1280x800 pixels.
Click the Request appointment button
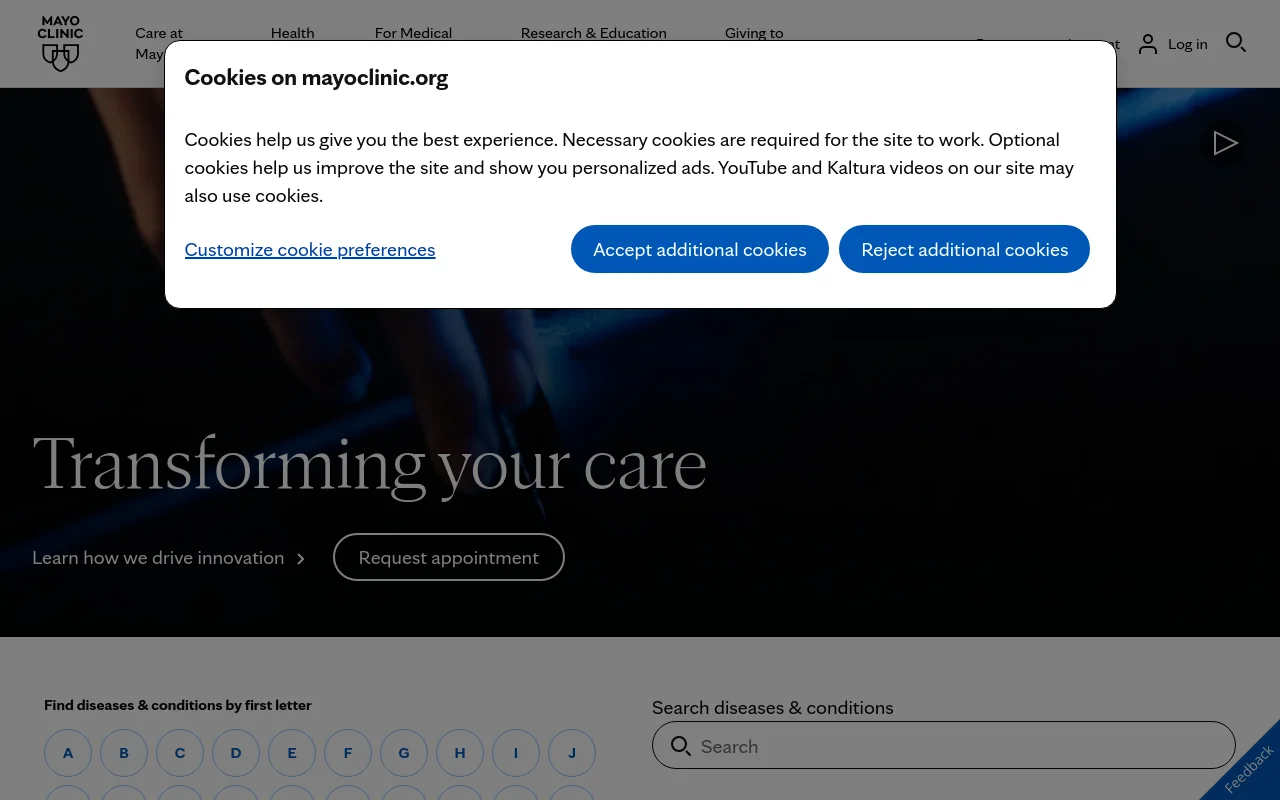[448, 557]
